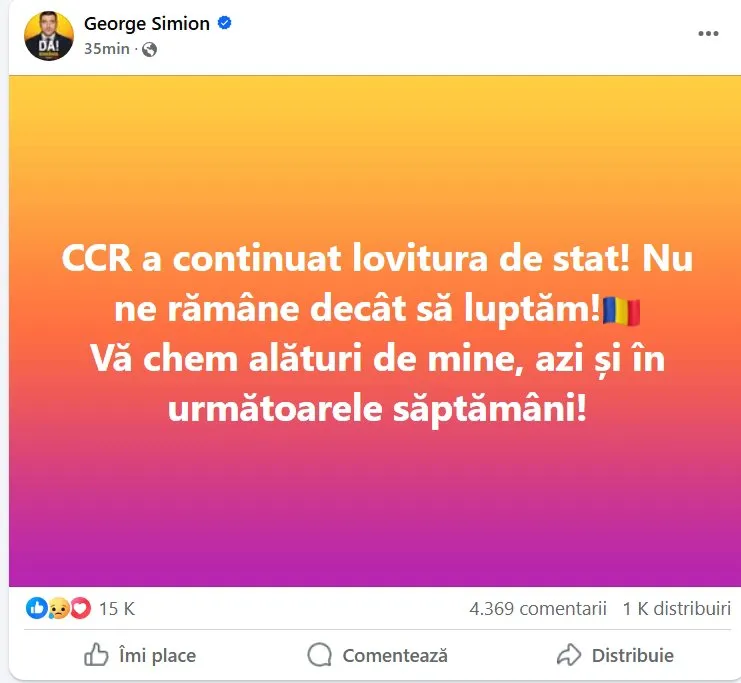This screenshot has width=741, height=683.
Task: Click the Distribuie button label
Action: 633,656
